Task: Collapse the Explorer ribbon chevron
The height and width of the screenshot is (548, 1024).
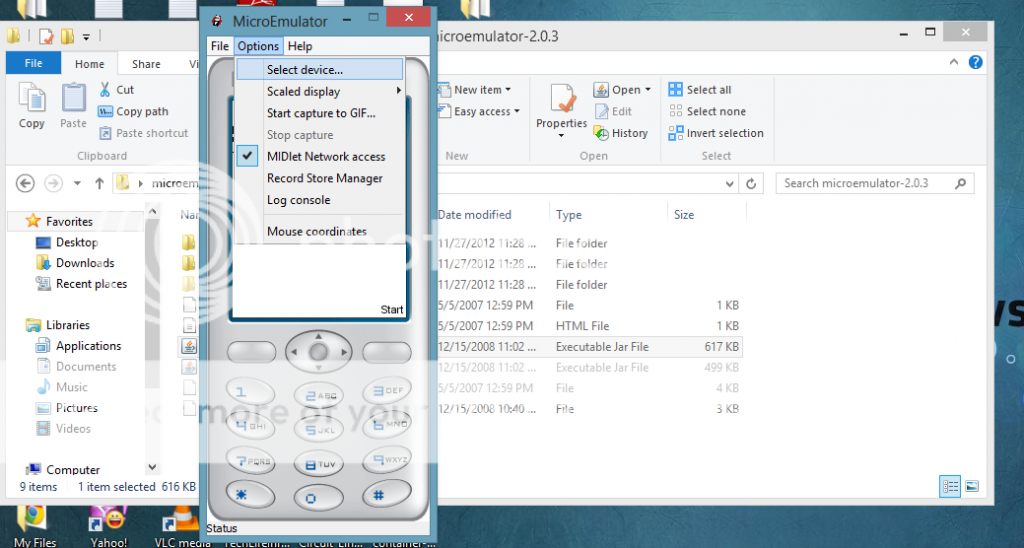Action: pos(954,62)
